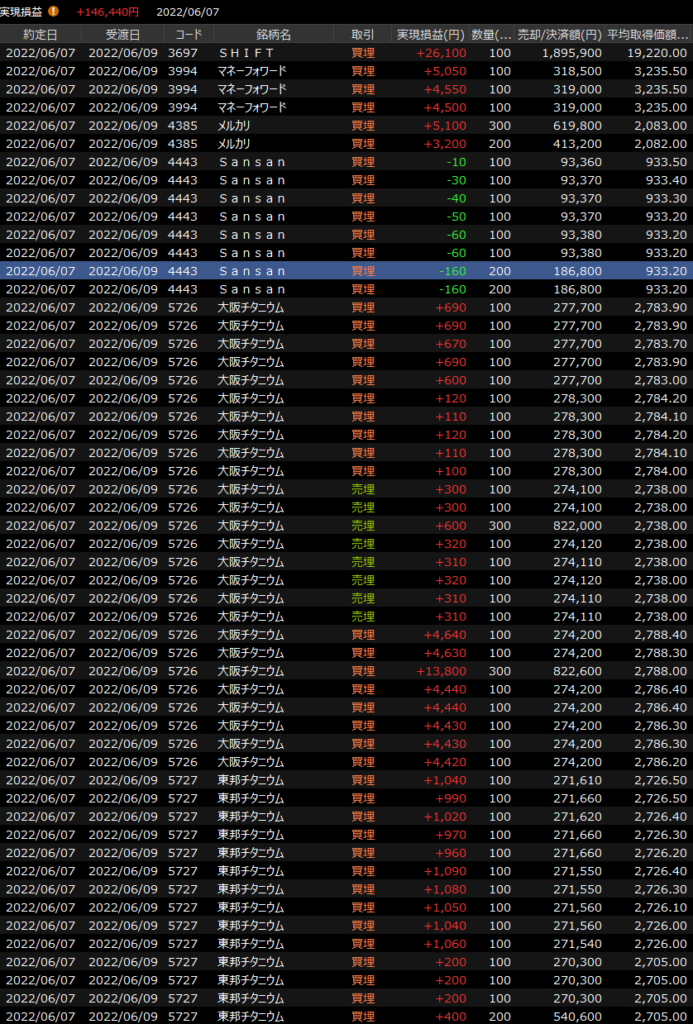Select the Sansan row with -10 loss

(346, 162)
